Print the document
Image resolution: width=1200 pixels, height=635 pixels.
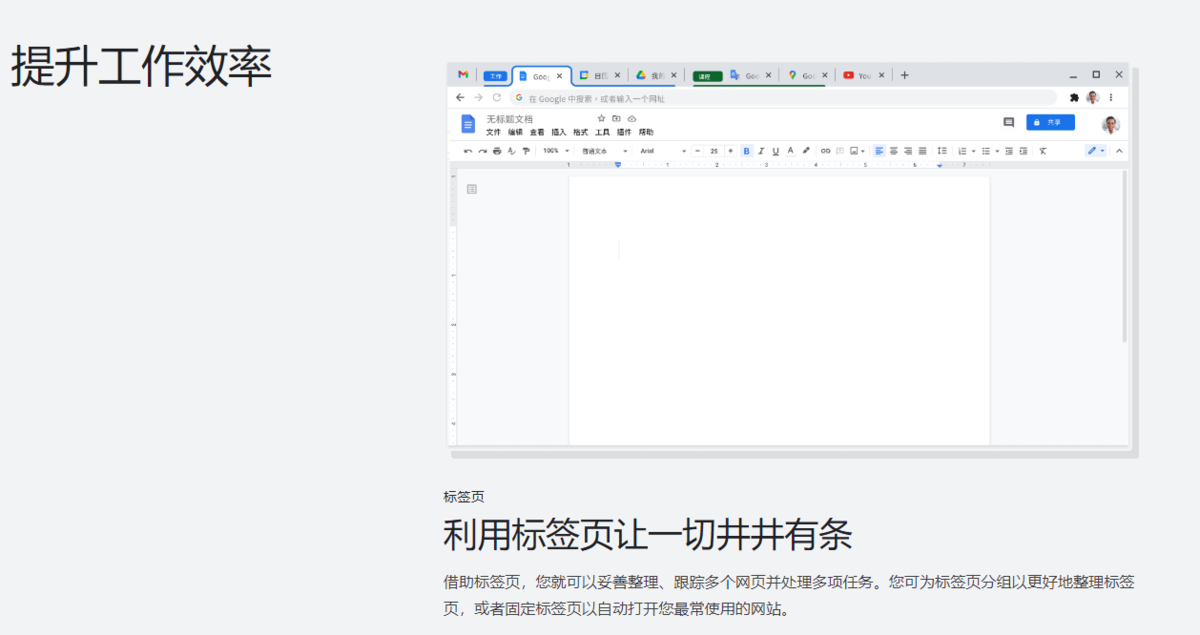pos(497,151)
